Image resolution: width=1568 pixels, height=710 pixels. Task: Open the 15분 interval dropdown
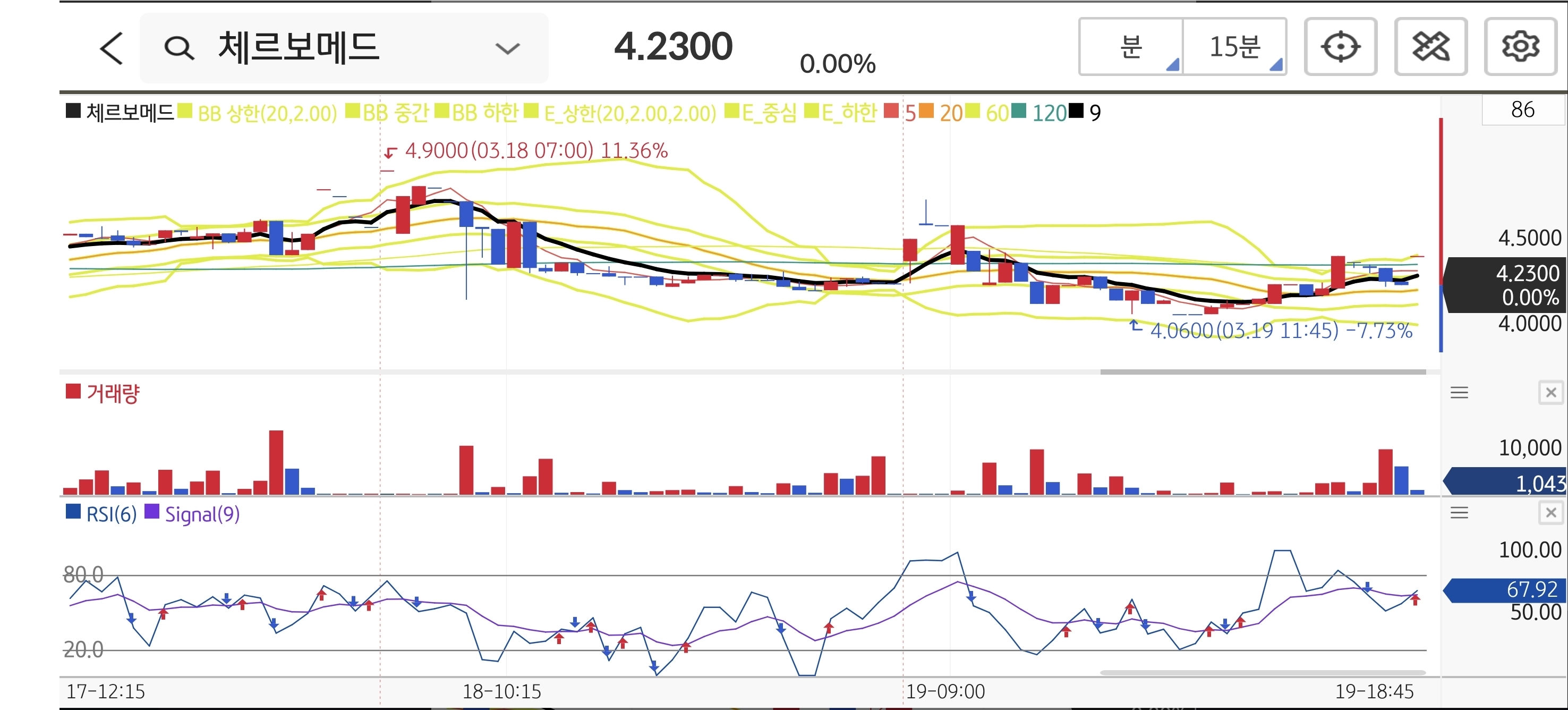pos(1234,47)
